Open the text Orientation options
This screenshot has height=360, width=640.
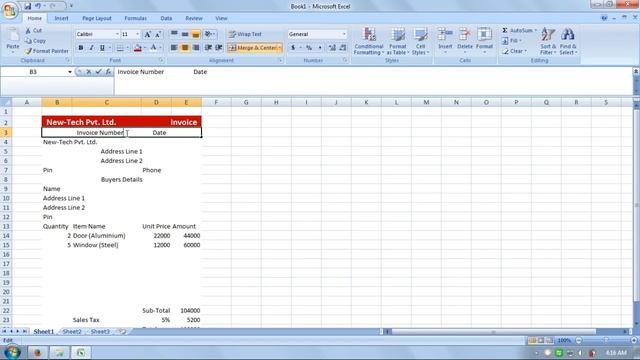[209, 34]
